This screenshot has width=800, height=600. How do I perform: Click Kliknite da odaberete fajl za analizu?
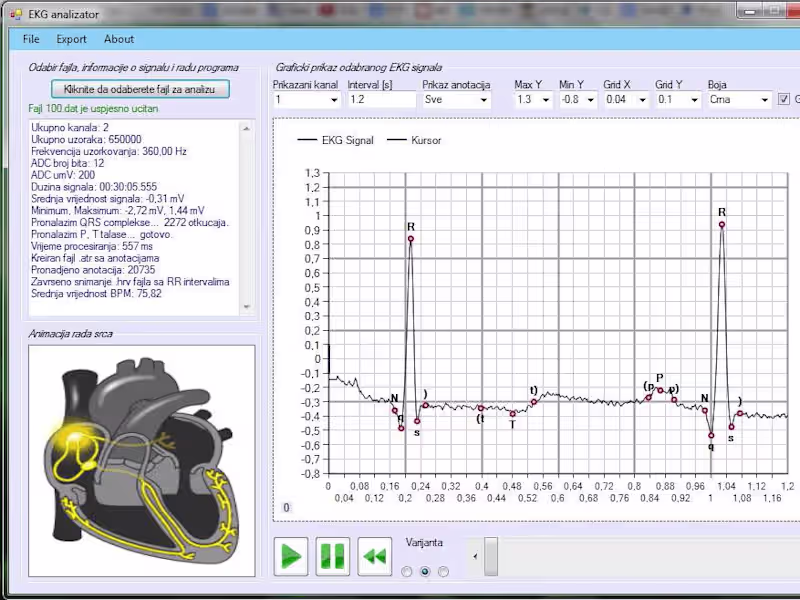[140, 89]
